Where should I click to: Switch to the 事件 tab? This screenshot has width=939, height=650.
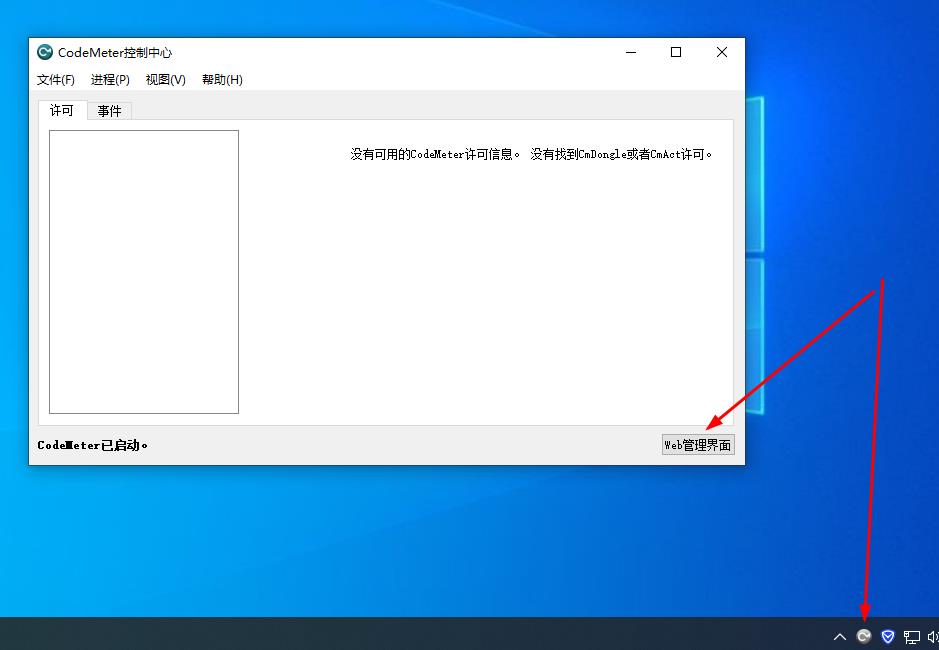110,111
